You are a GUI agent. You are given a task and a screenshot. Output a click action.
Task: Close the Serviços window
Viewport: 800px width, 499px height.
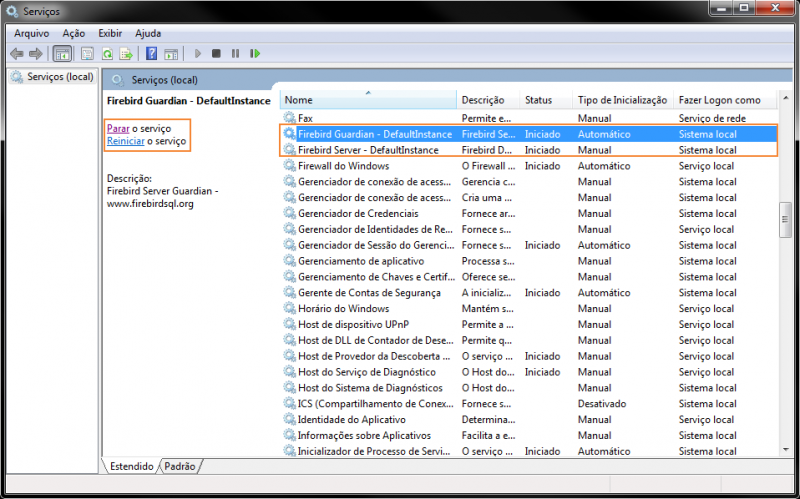[x=776, y=8]
